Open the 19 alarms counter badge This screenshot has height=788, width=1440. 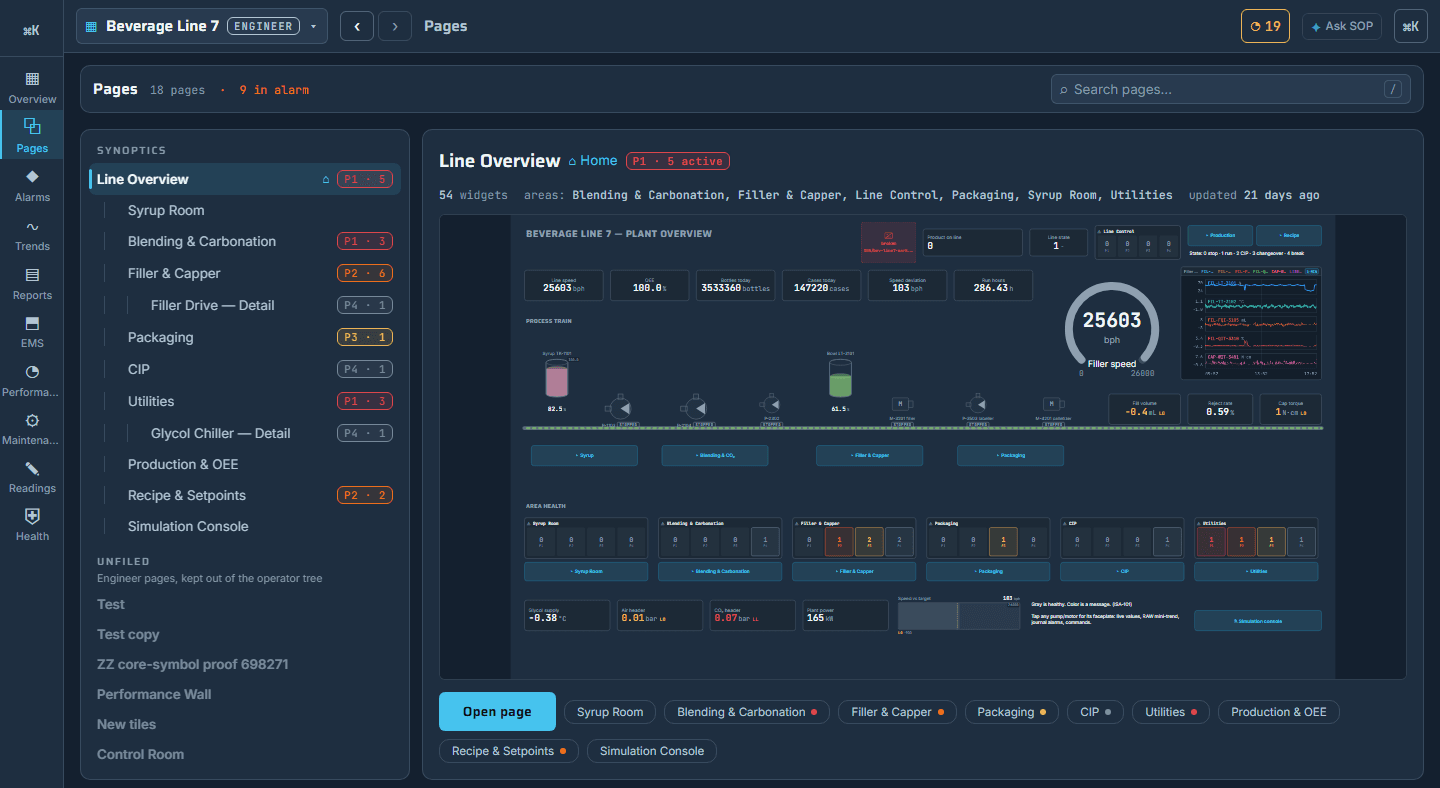point(1265,26)
